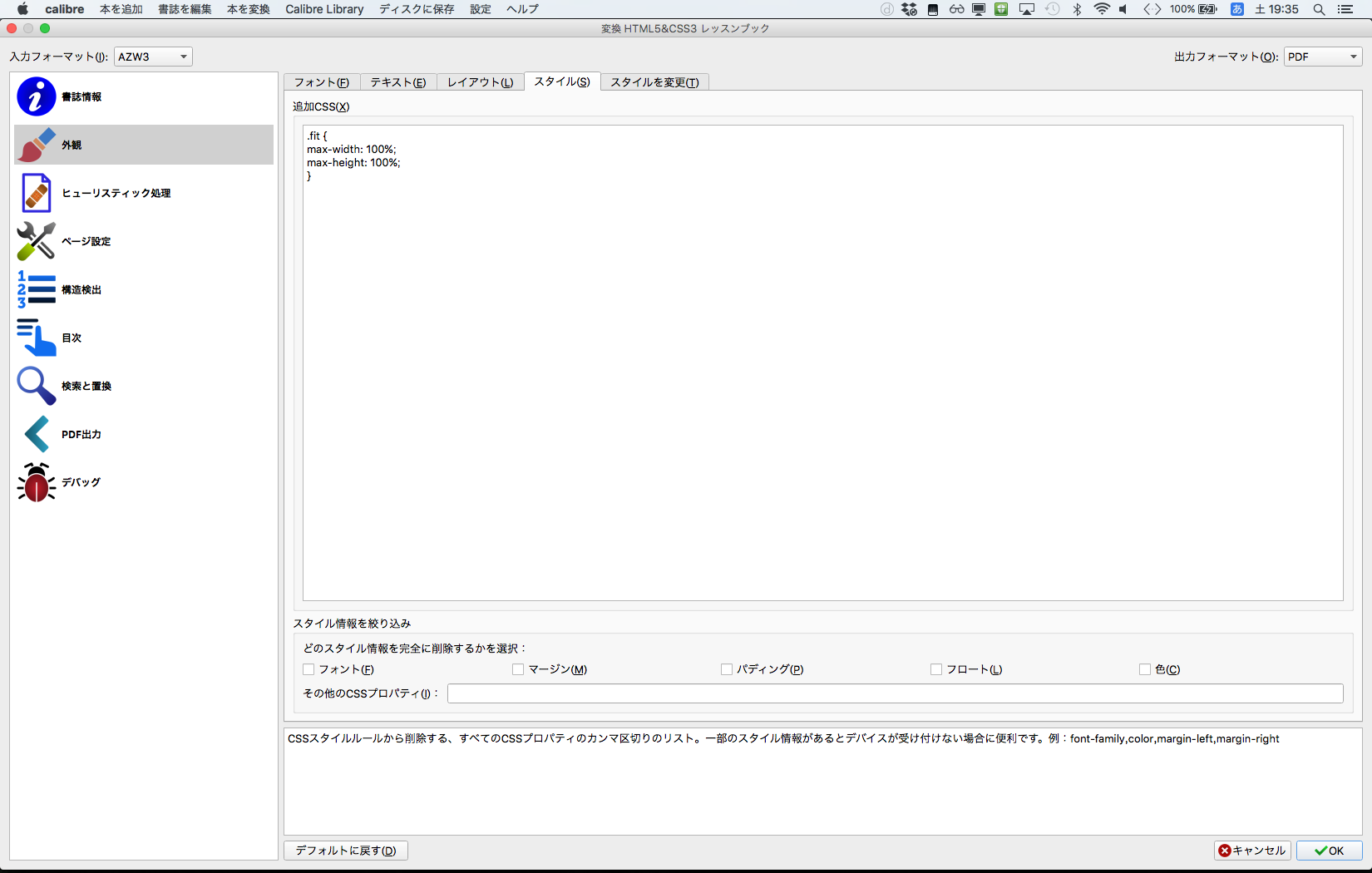Open the 目次 section icon

[37, 338]
